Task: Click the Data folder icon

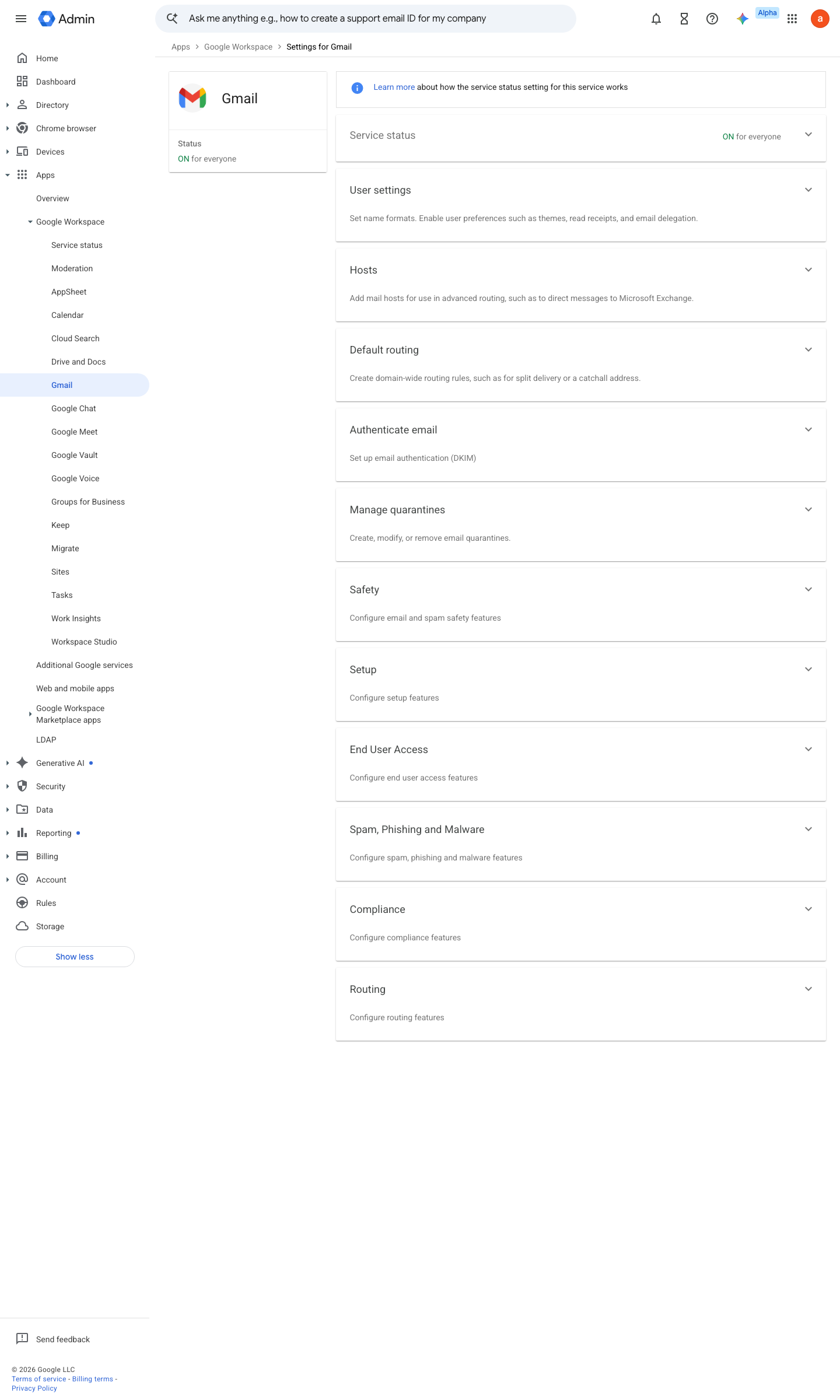Action: tap(22, 810)
